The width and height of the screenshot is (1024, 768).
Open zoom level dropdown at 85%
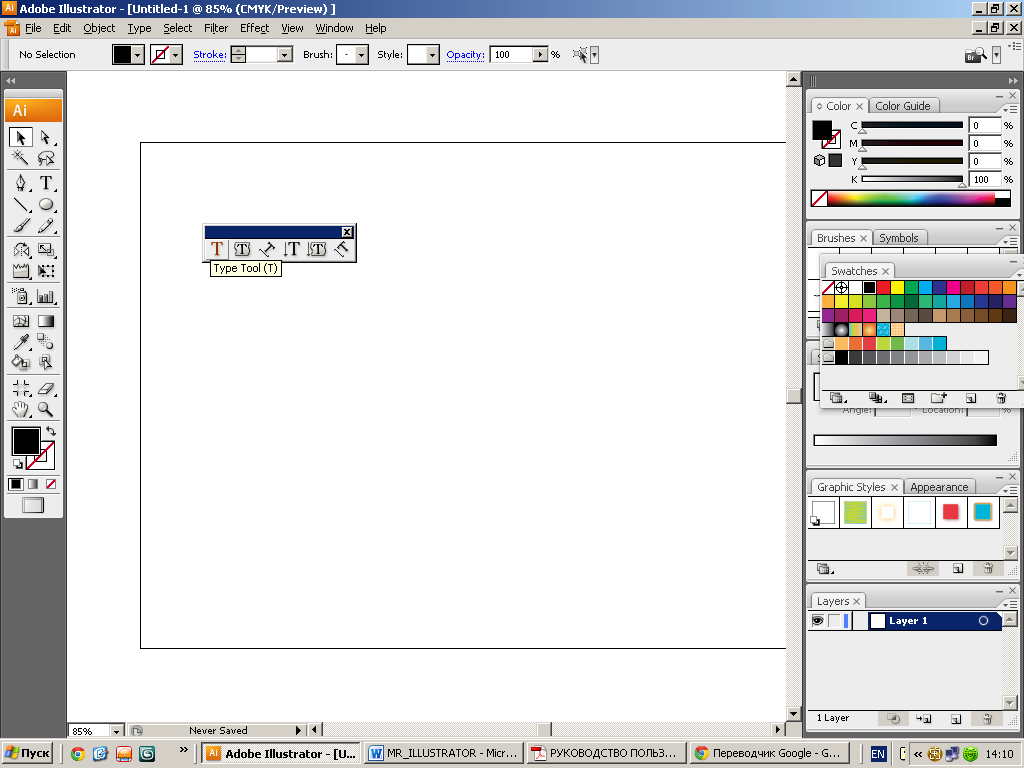coord(116,731)
